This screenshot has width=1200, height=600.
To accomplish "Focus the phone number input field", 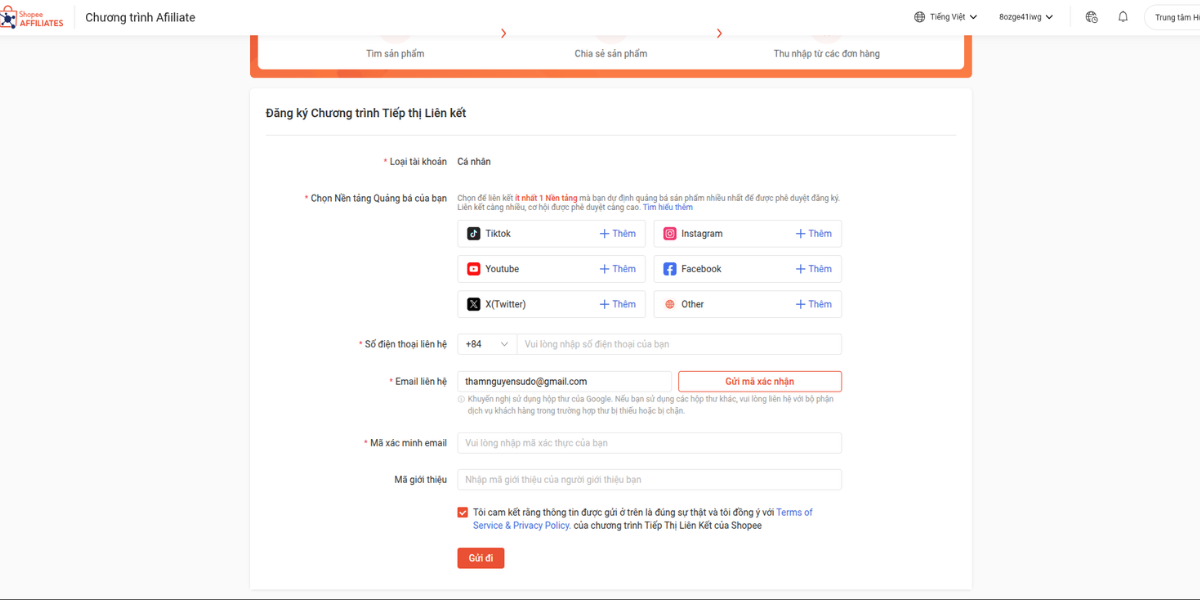I will pos(679,344).
